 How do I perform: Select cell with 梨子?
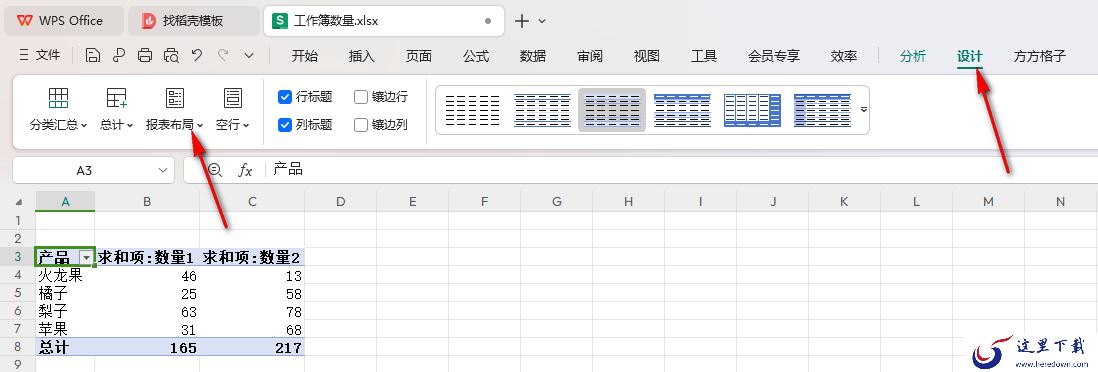click(x=65, y=311)
